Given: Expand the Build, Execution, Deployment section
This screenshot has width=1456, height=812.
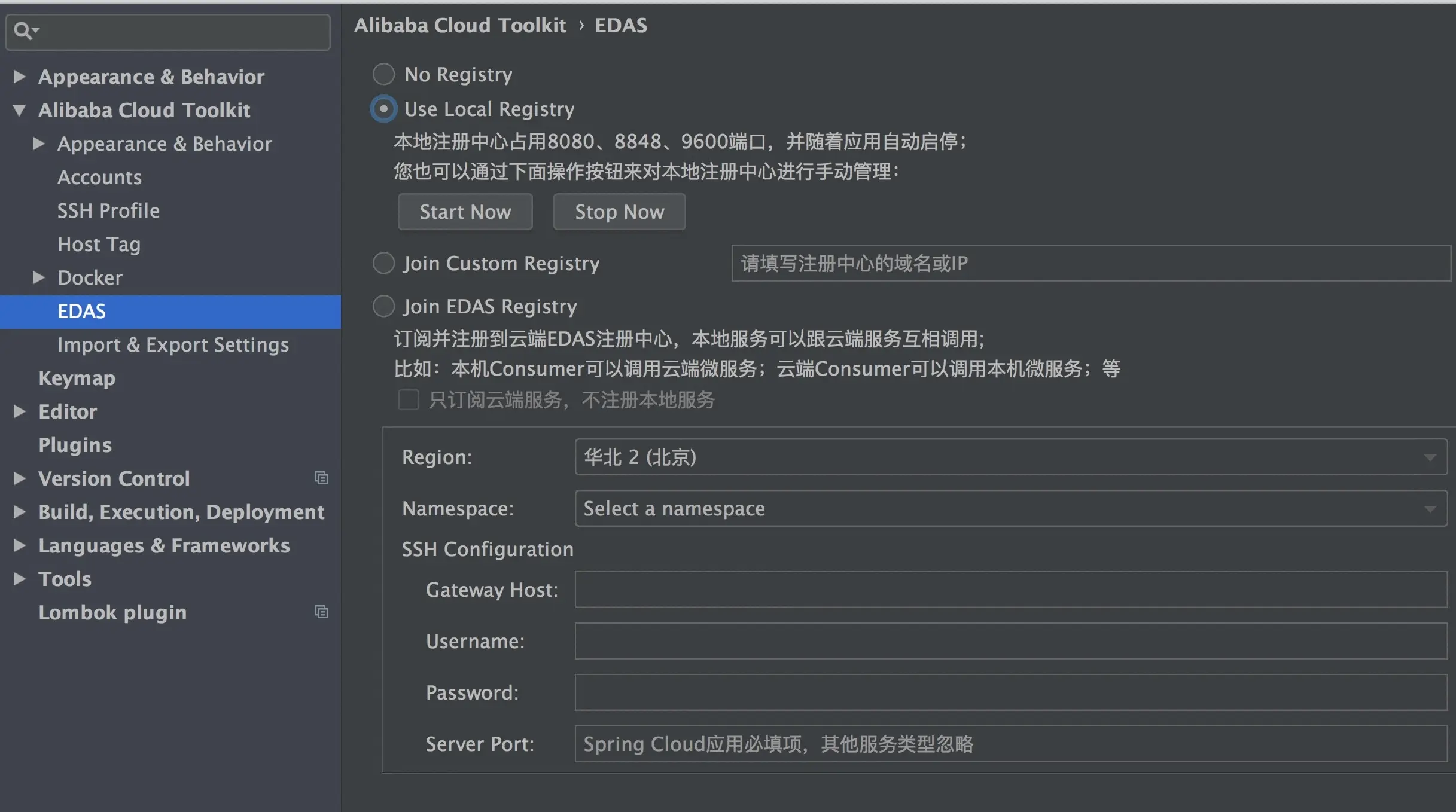Looking at the screenshot, I should click(19, 512).
